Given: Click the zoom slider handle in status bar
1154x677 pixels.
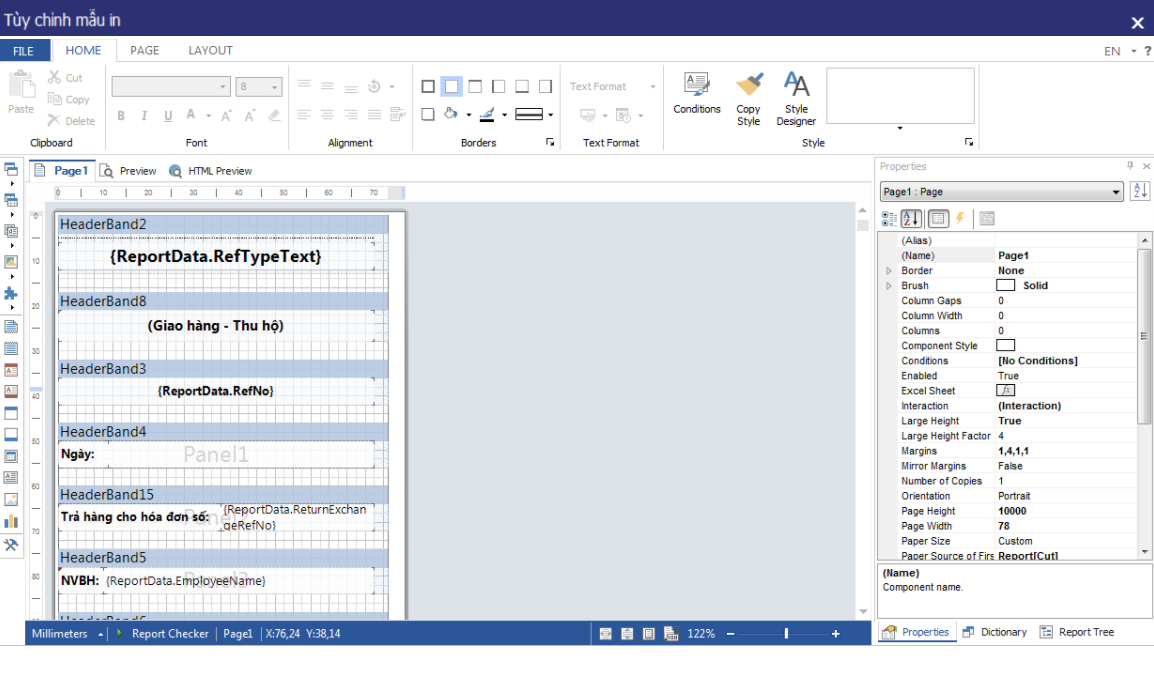Looking at the screenshot, I should tap(787, 634).
